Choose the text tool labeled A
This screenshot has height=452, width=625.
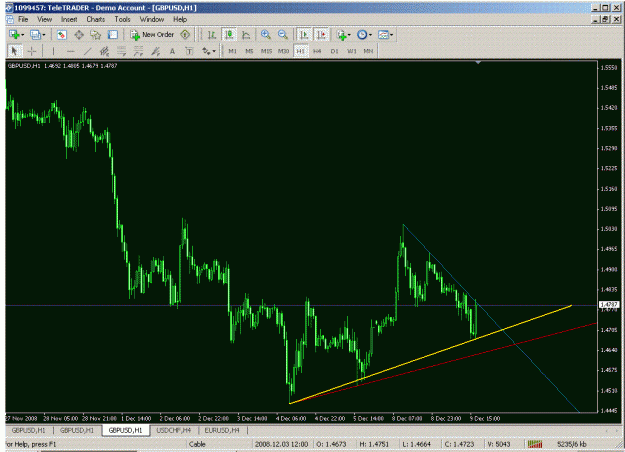click(x=172, y=51)
